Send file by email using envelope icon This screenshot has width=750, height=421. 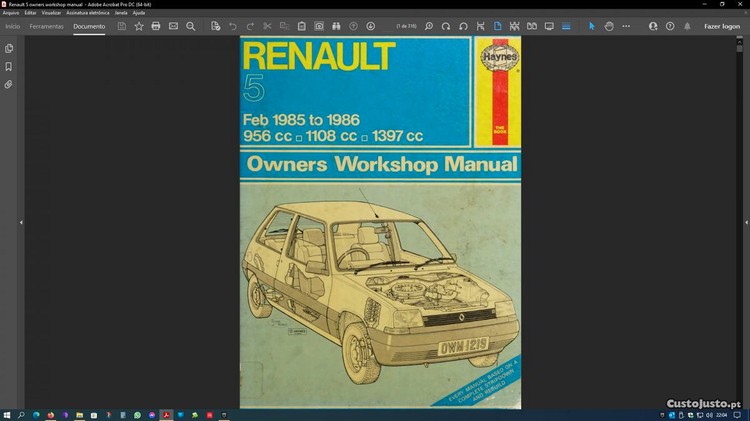173,26
